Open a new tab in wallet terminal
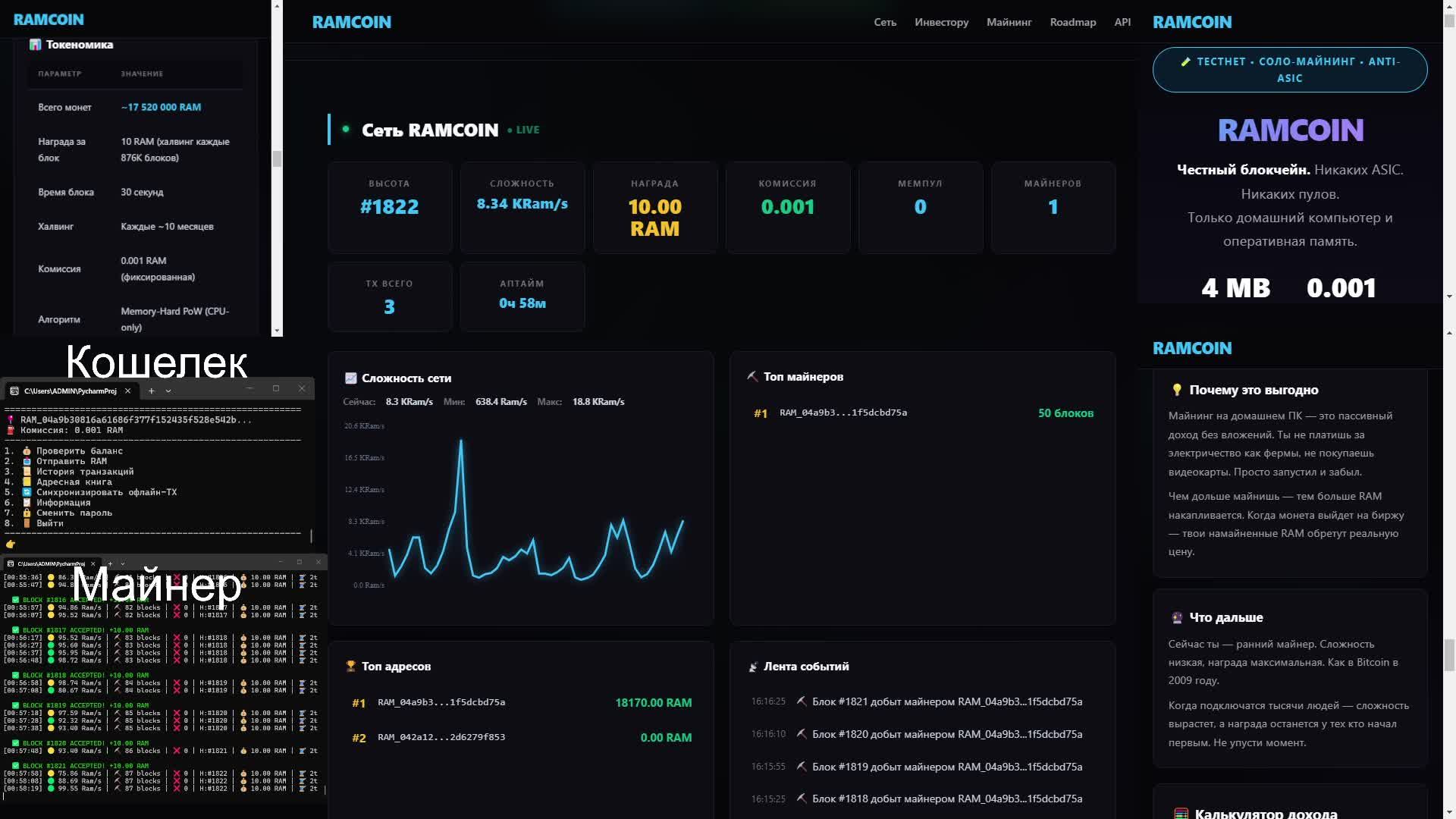 (x=152, y=391)
